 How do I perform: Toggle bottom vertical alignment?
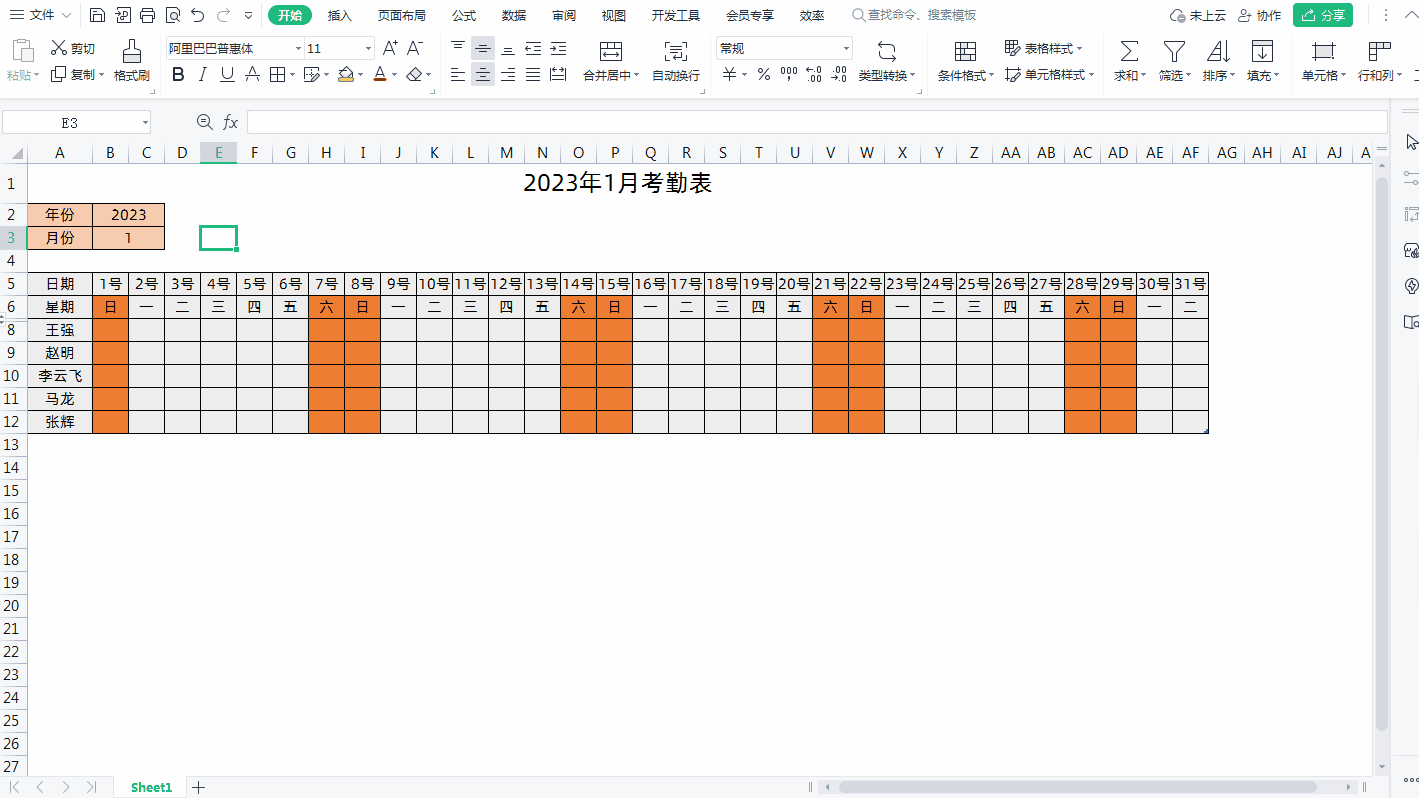click(508, 48)
